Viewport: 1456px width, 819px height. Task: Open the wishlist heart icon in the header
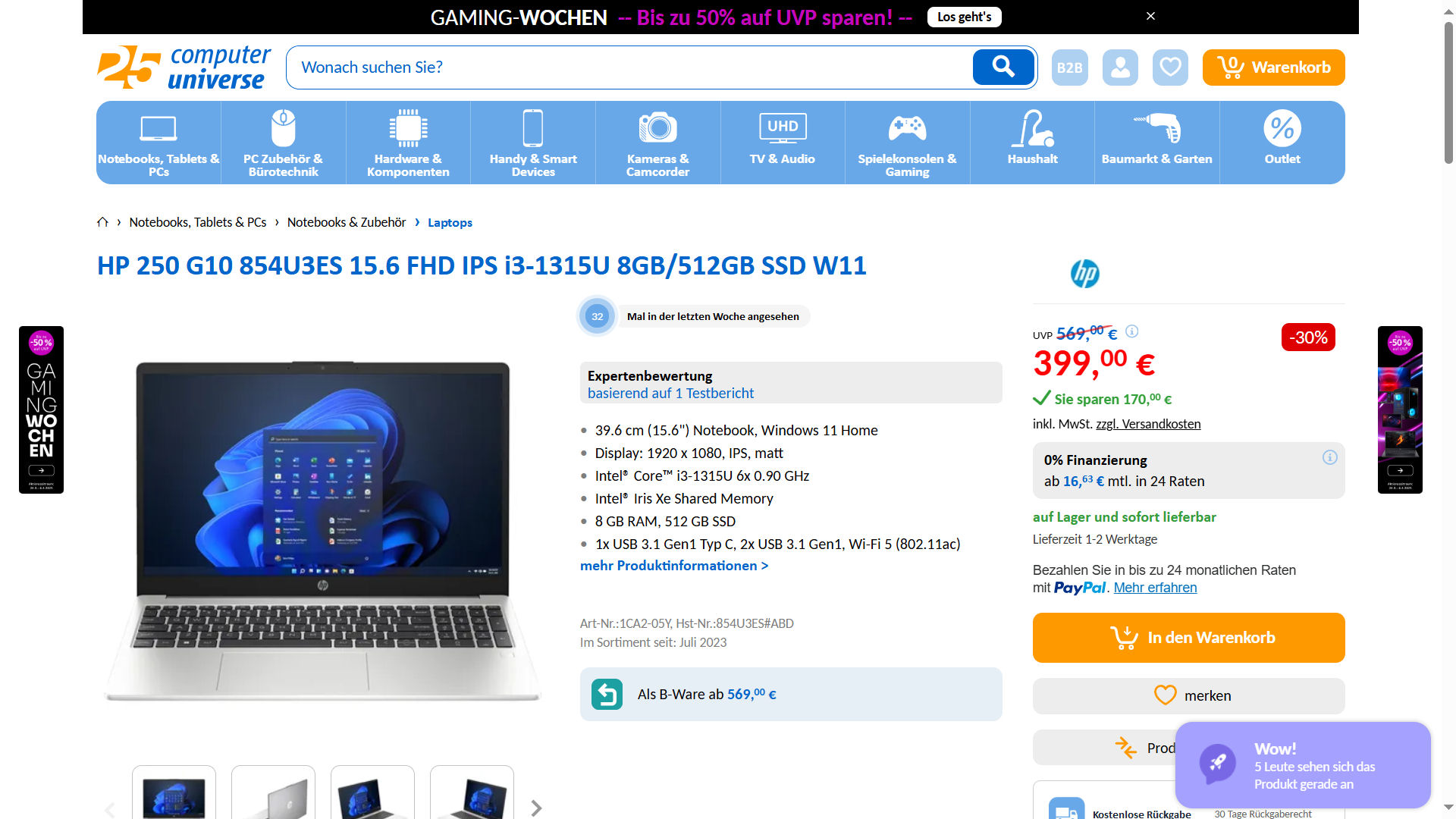[x=1170, y=67]
